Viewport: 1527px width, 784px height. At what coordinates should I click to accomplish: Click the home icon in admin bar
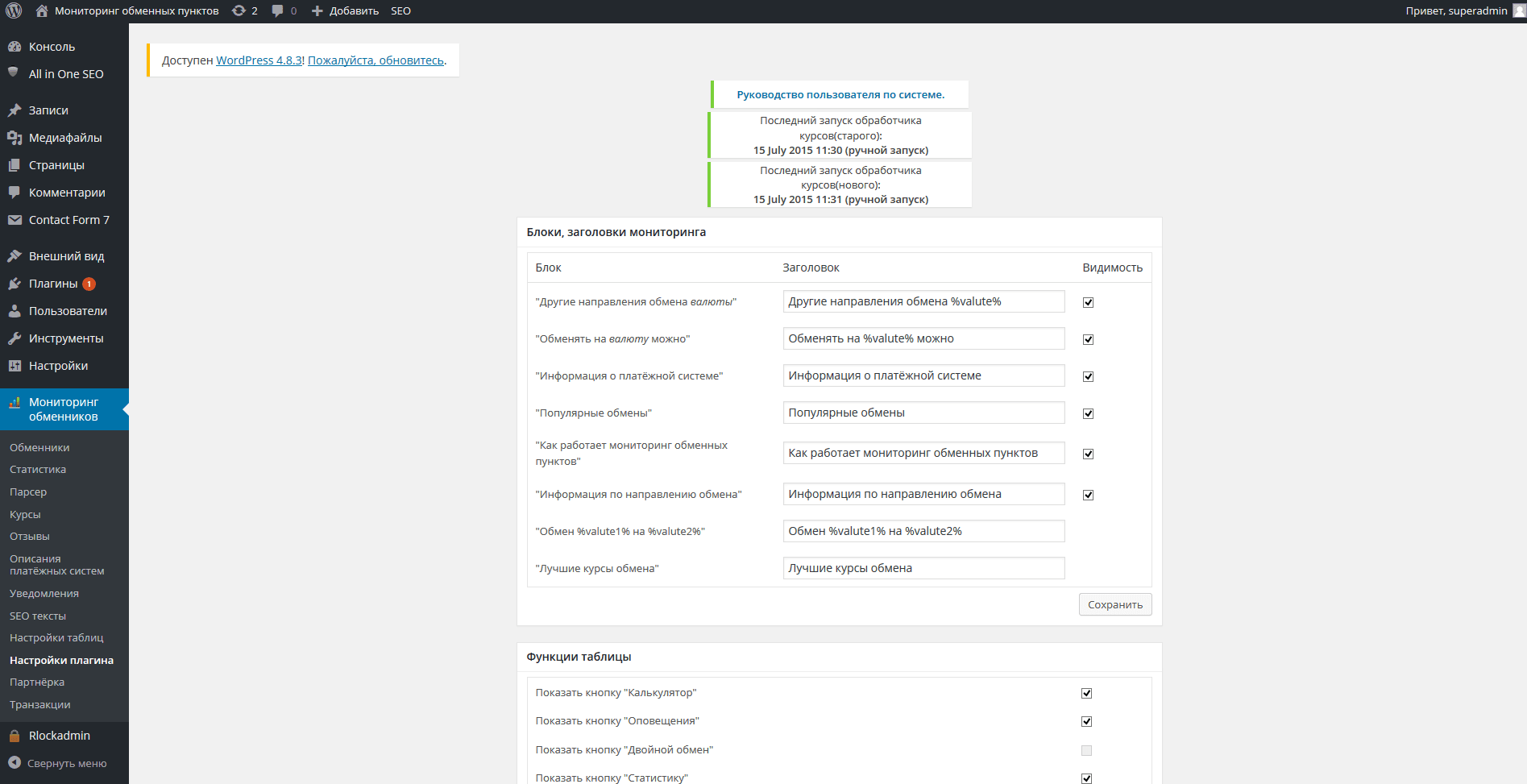42,10
